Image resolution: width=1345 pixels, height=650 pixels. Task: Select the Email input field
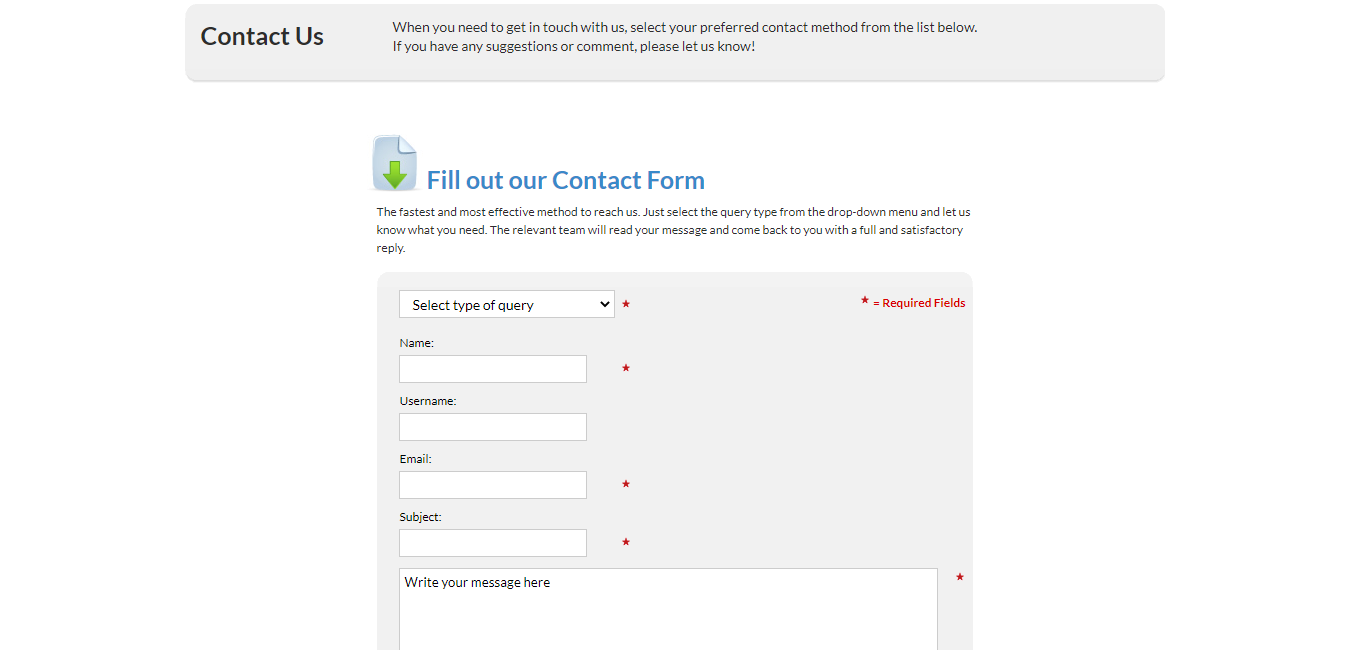pyautogui.click(x=492, y=485)
